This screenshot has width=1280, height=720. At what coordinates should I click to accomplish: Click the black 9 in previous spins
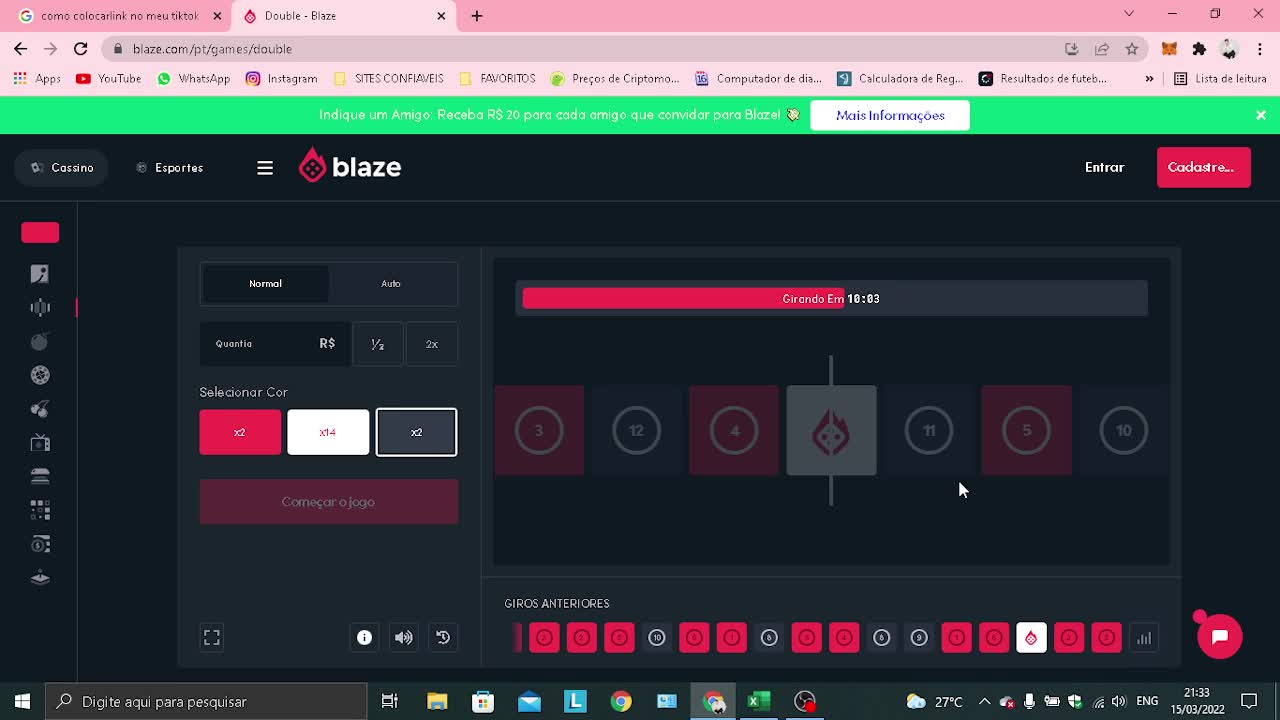(x=919, y=638)
